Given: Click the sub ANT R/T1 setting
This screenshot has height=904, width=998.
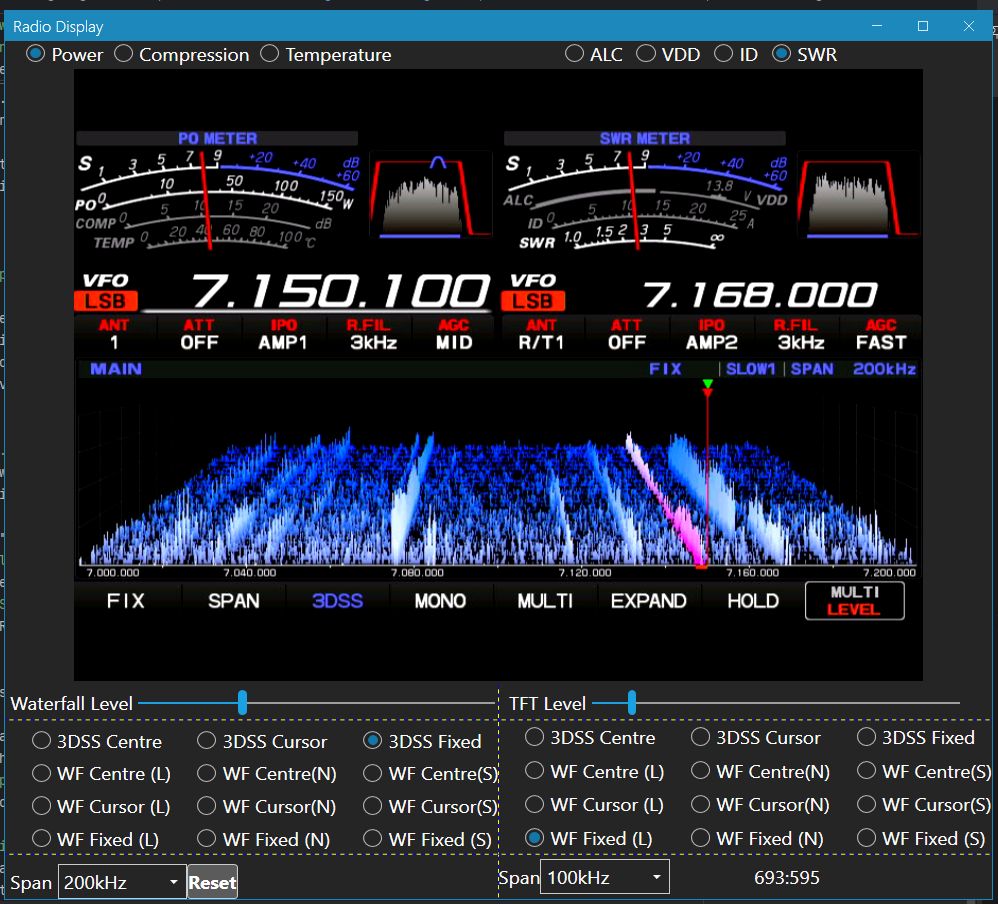Looking at the screenshot, I should point(541,334).
